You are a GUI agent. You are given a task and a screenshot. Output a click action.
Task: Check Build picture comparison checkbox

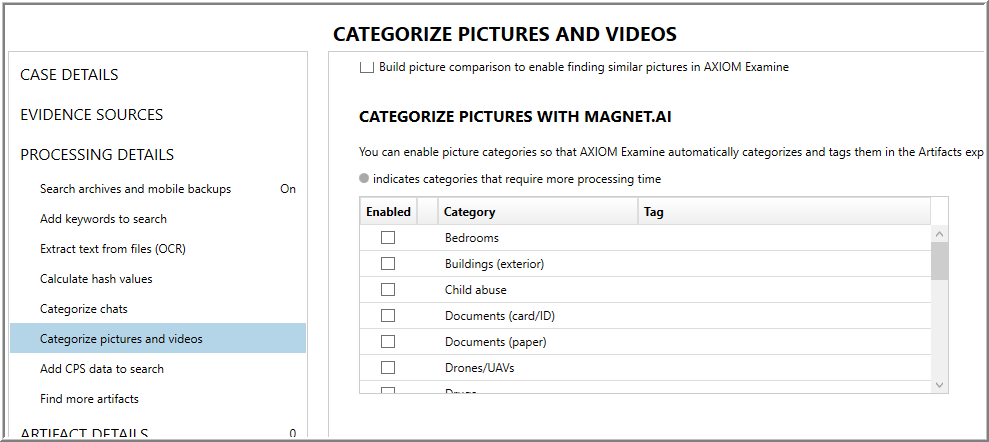(x=366, y=67)
